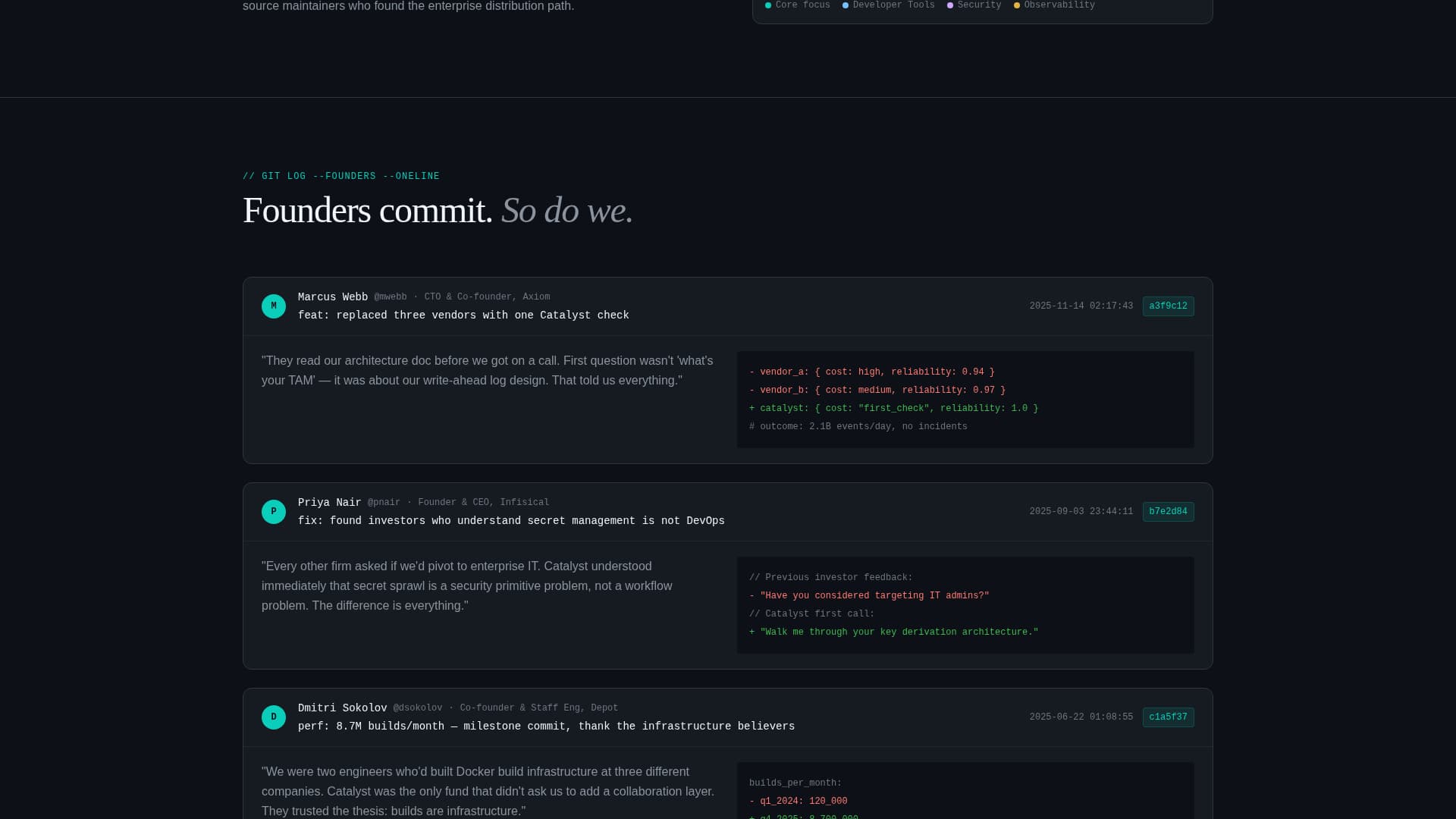The height and width of the screenshot is (819, 1456).
Task: Click 'Have you considered targeting IT admins?' line
Action: click(x=869, y=596)
